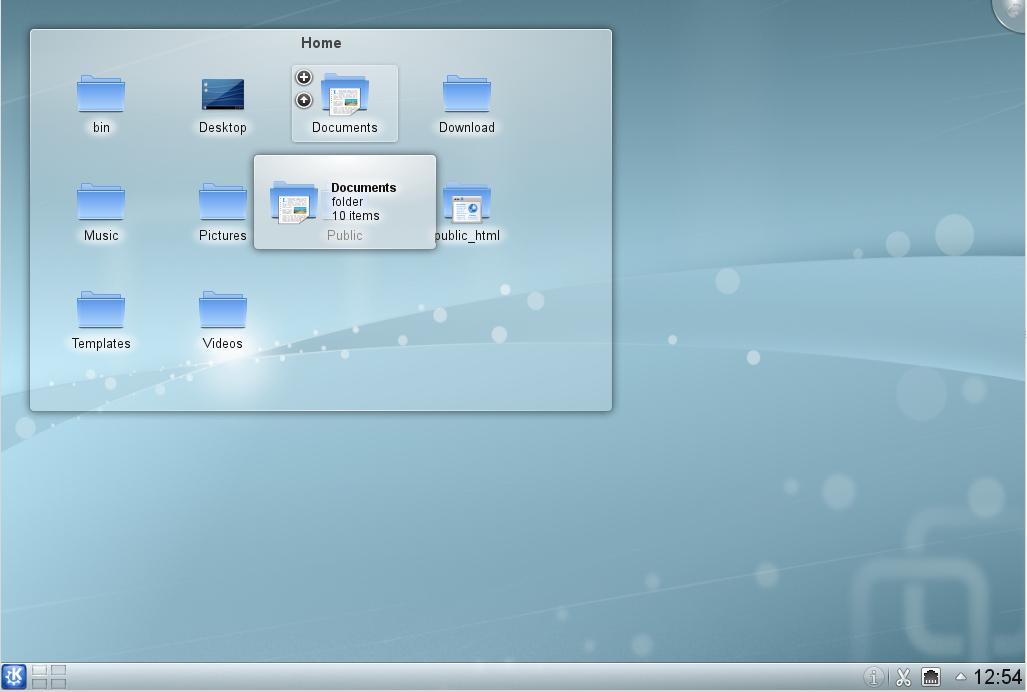Show hidden system tray icons arrow
Viewport: 1027px width, 692px height.
(x=961, y=677)
